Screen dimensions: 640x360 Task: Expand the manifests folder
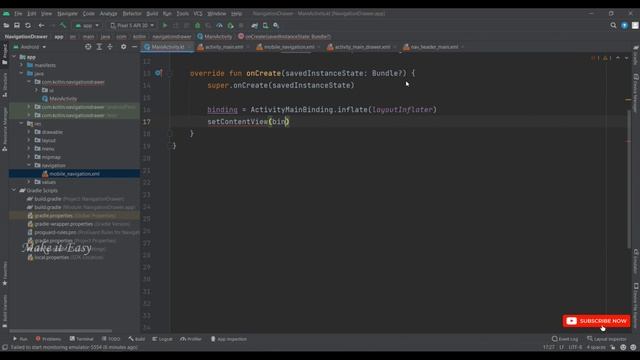tap(22, 65)
